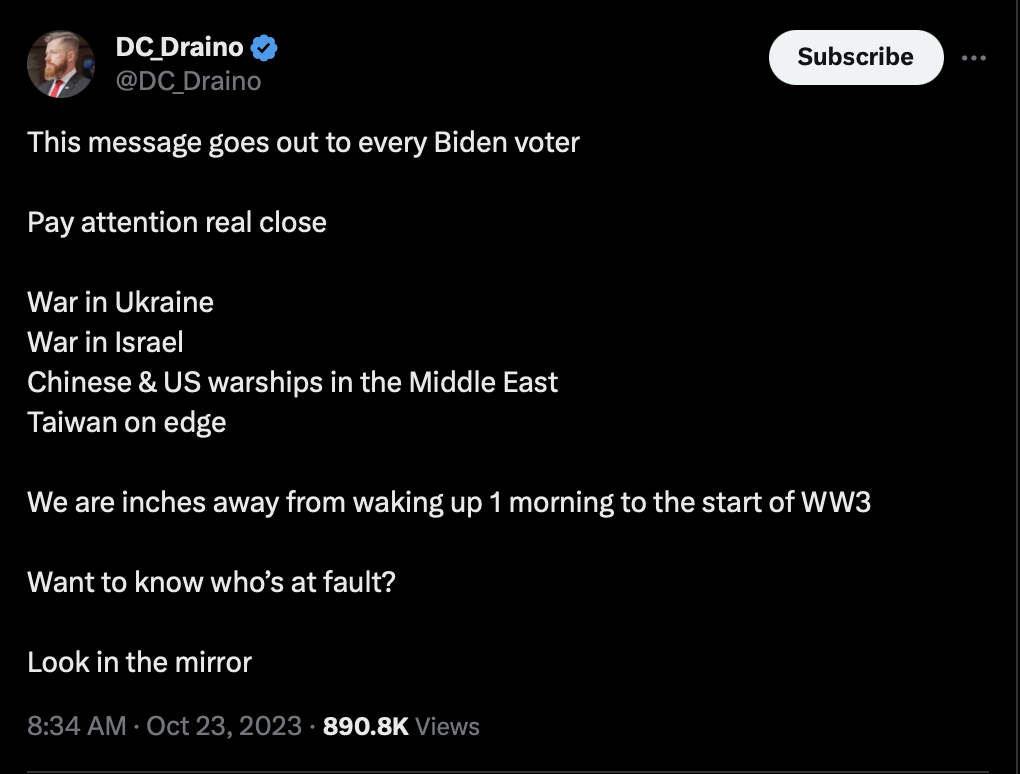This screenshot has width=1020, height=774.
Task: Click the blue verified checkmark badge
Action: (x=264, y=47)
